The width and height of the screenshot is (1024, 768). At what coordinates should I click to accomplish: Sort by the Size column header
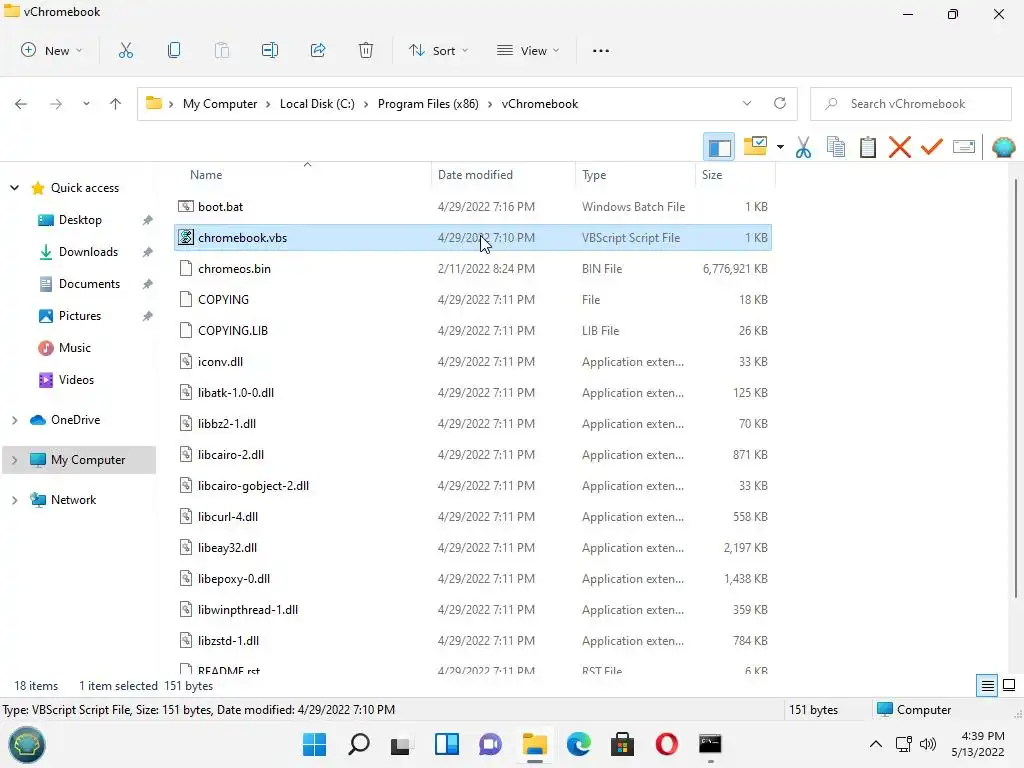[712, 175]
